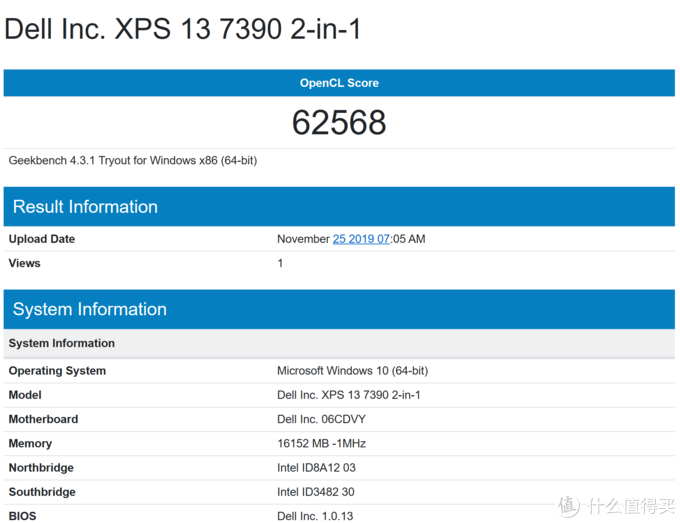The height and width of the screenshot is (523, 680).
Task: Select the blue System Information section header
Action: 90,309
